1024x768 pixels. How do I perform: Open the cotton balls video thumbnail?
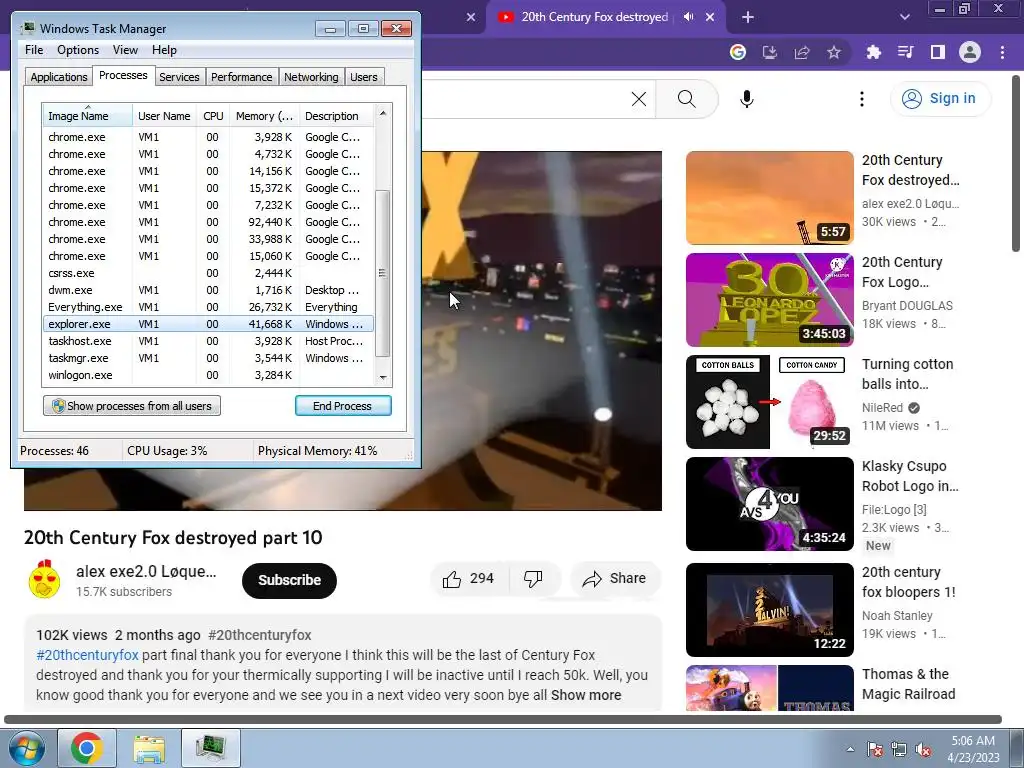point(769,402)
